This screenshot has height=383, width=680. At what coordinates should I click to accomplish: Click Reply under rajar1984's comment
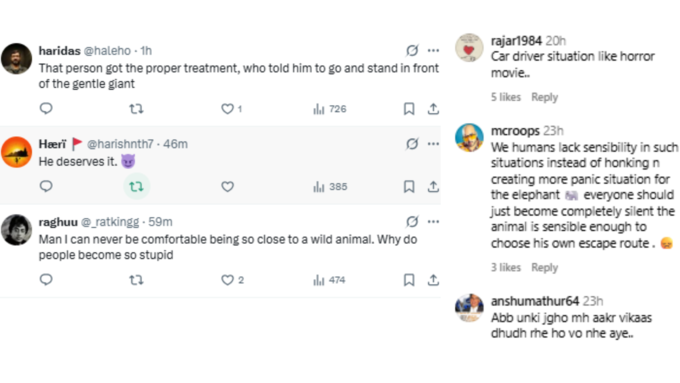(545, 97)
